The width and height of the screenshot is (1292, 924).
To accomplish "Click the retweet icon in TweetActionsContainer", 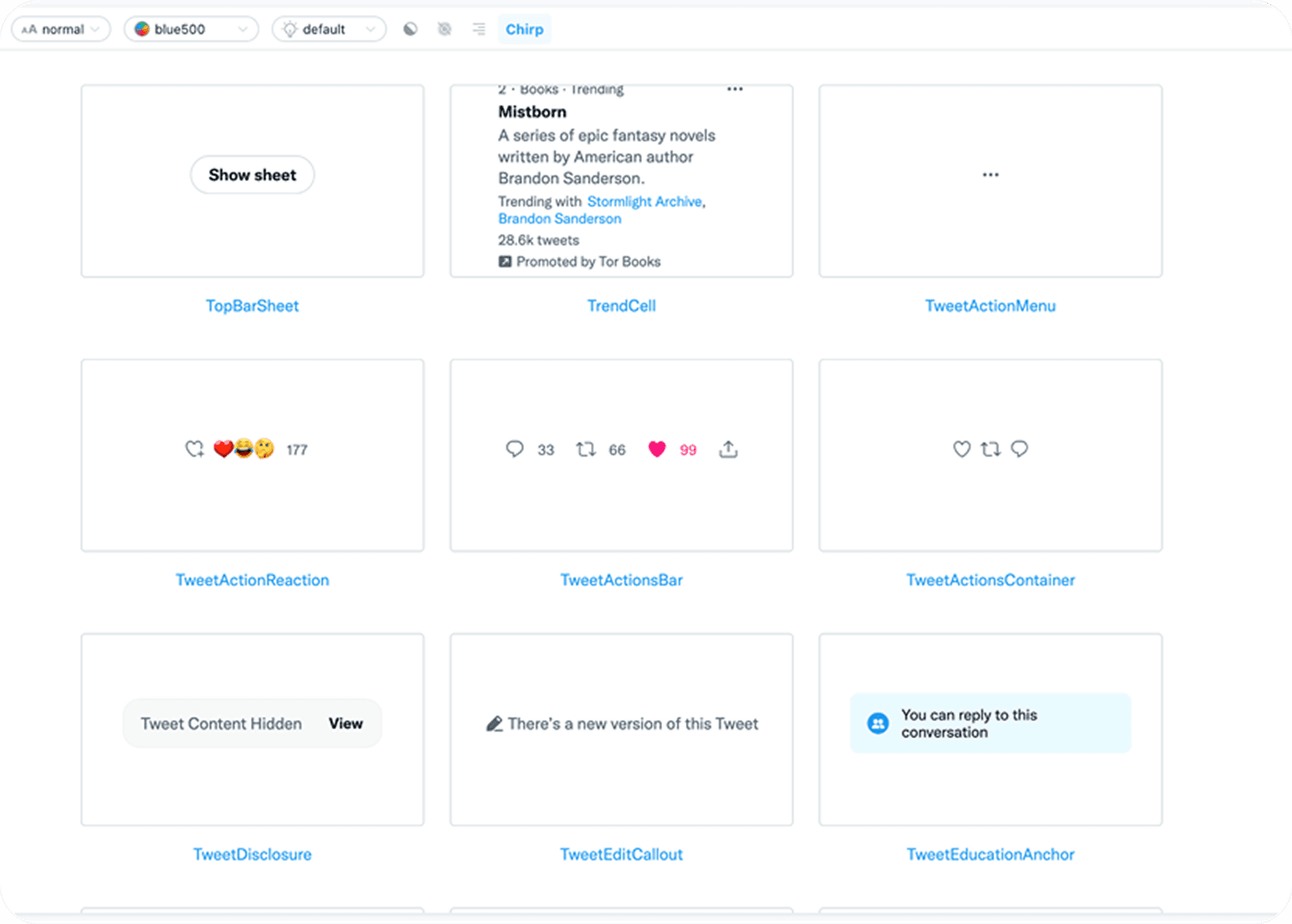I will point(990,449).
